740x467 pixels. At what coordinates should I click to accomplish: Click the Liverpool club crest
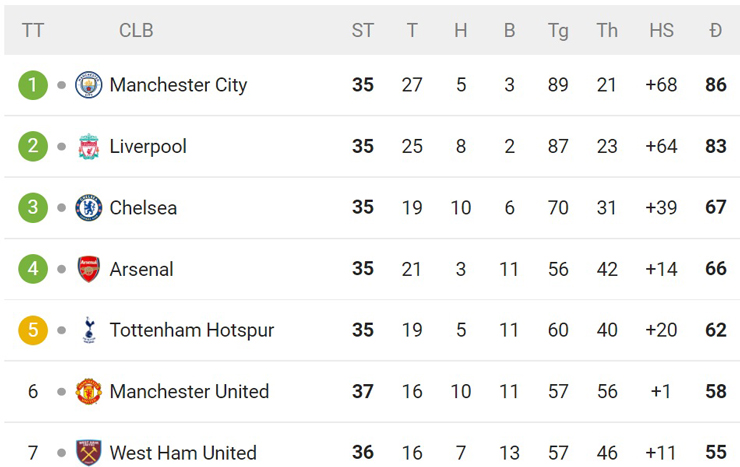click(x=89, y=146)
